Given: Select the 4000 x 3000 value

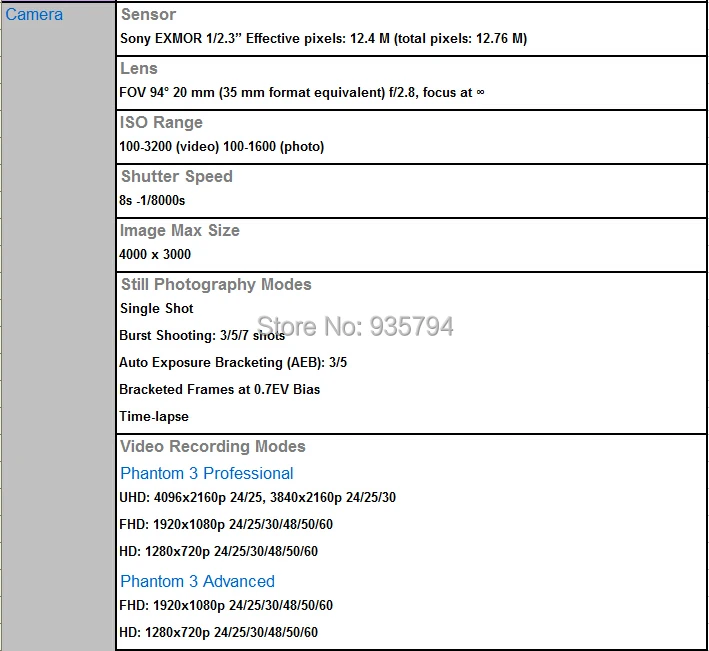Looking at the screenshot, I should 155,254.
